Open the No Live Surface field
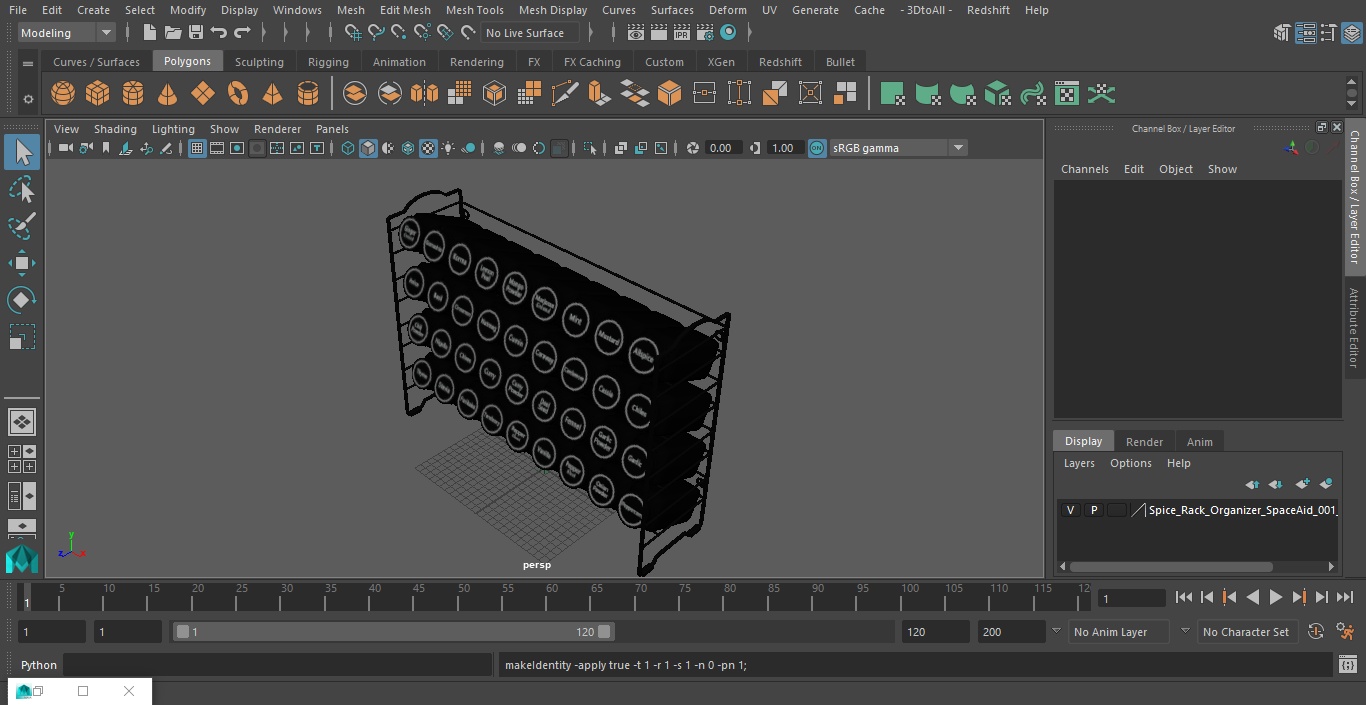 pos(531,33)
